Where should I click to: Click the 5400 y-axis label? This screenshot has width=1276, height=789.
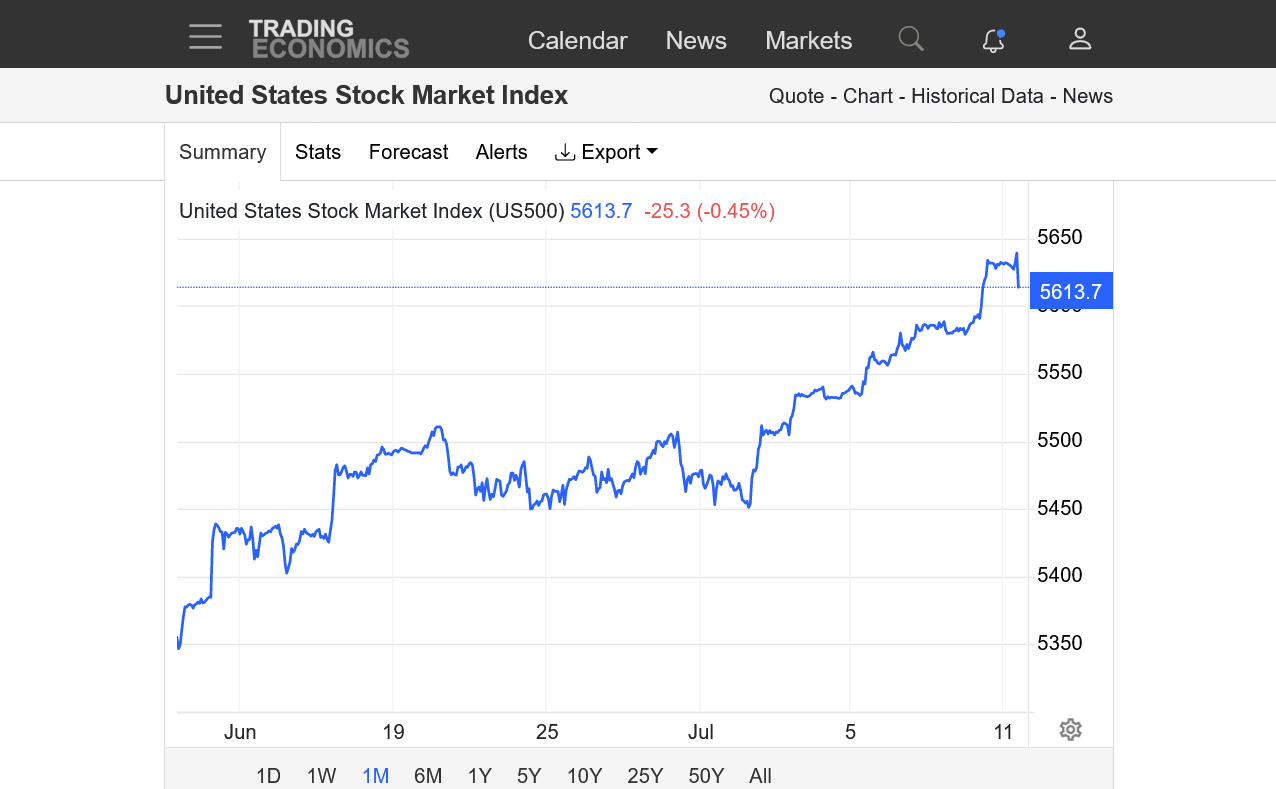click(1060, 575)
